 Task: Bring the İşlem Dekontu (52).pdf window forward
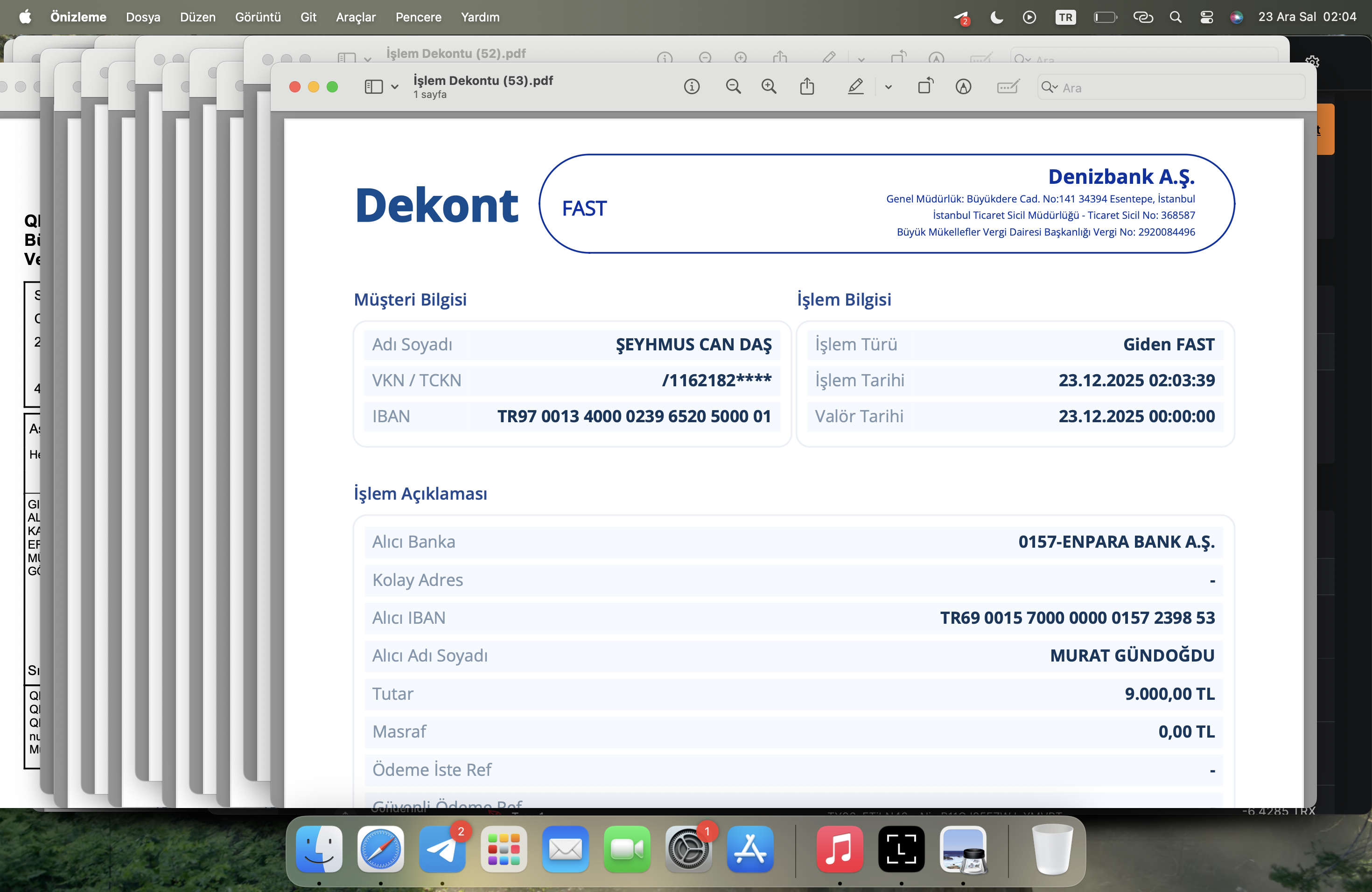click(x=456, y=54)
